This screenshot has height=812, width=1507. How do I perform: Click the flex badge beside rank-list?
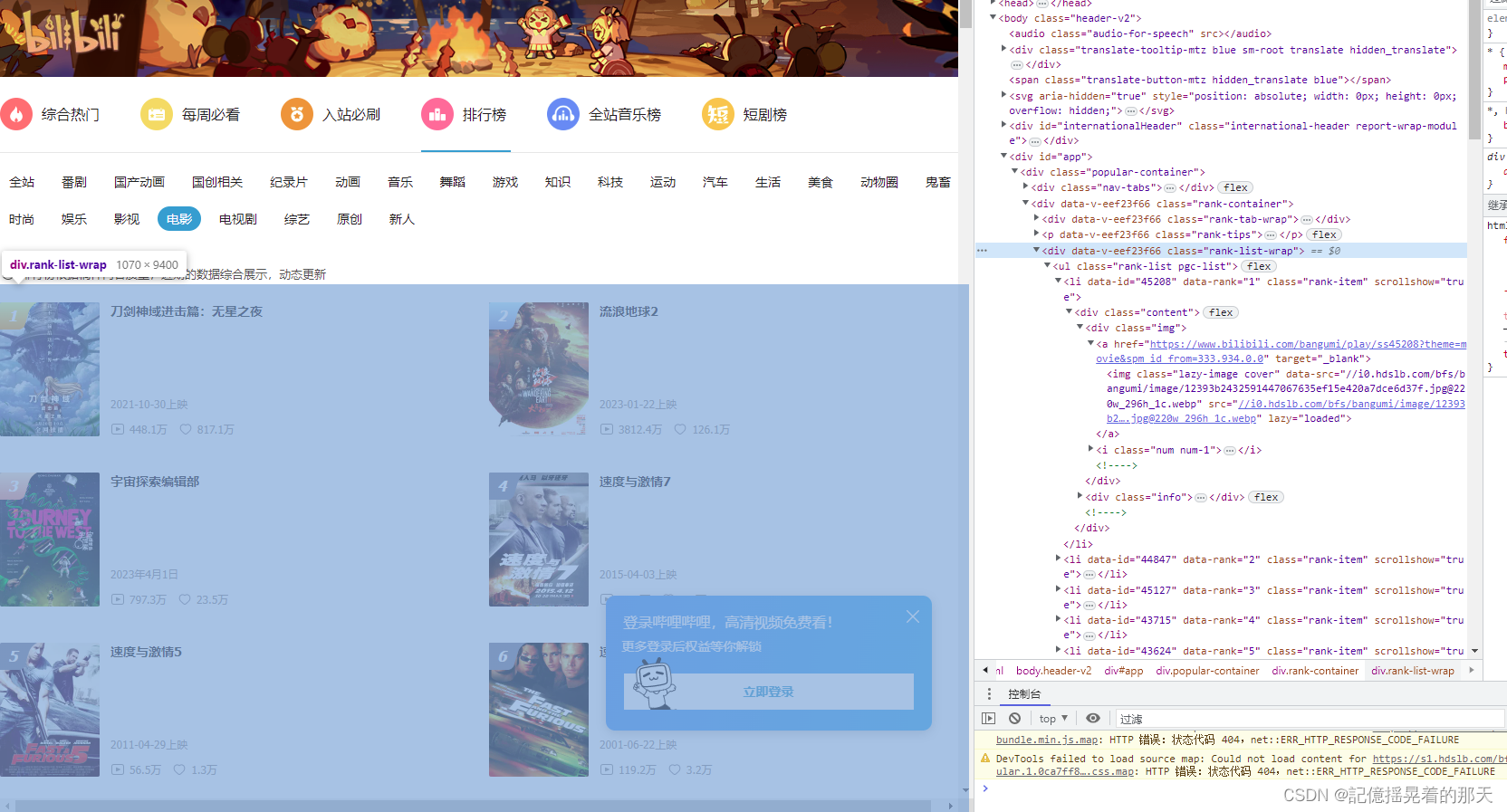pos(1259,266)
